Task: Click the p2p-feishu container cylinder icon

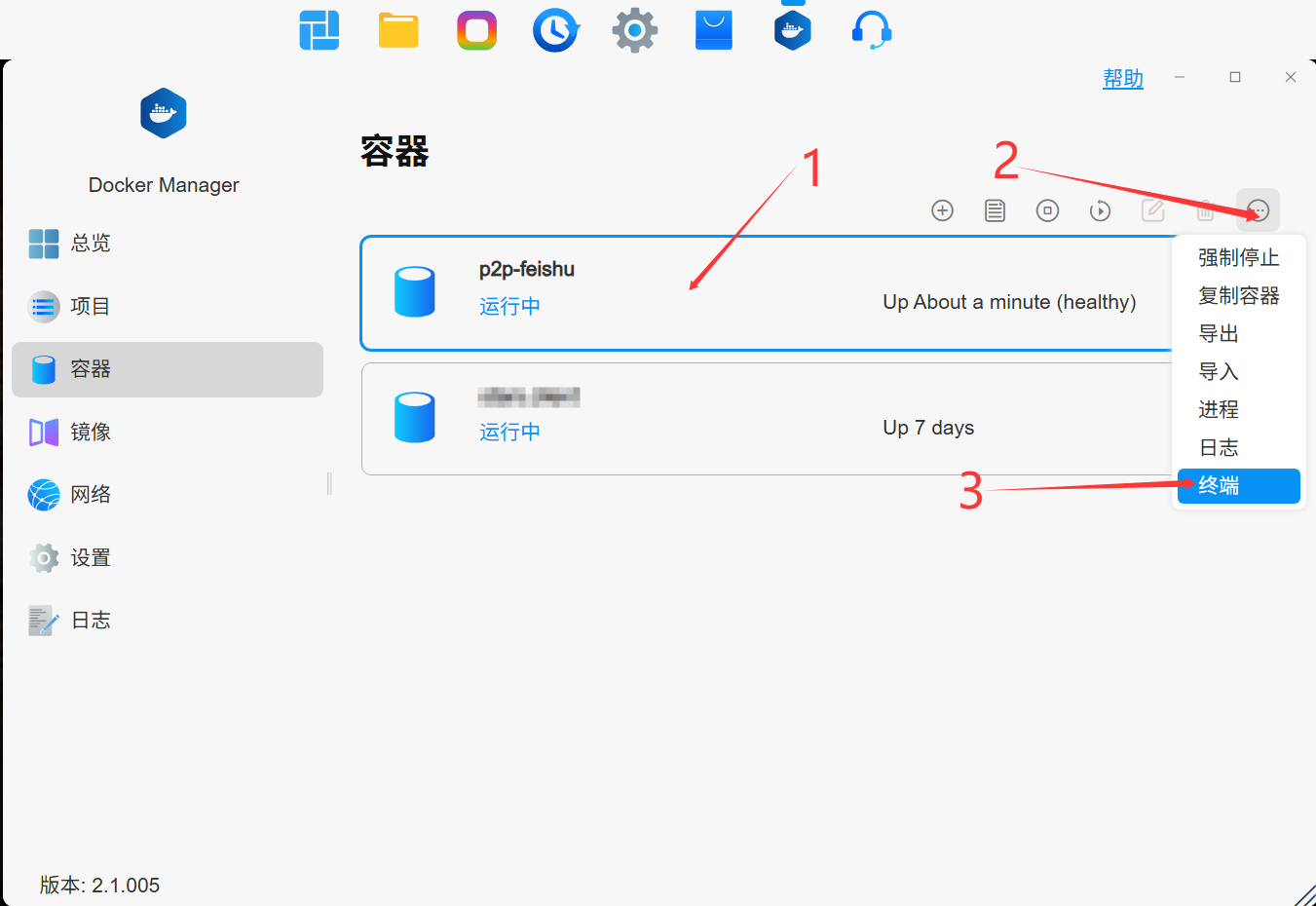Action: [415, 292]
